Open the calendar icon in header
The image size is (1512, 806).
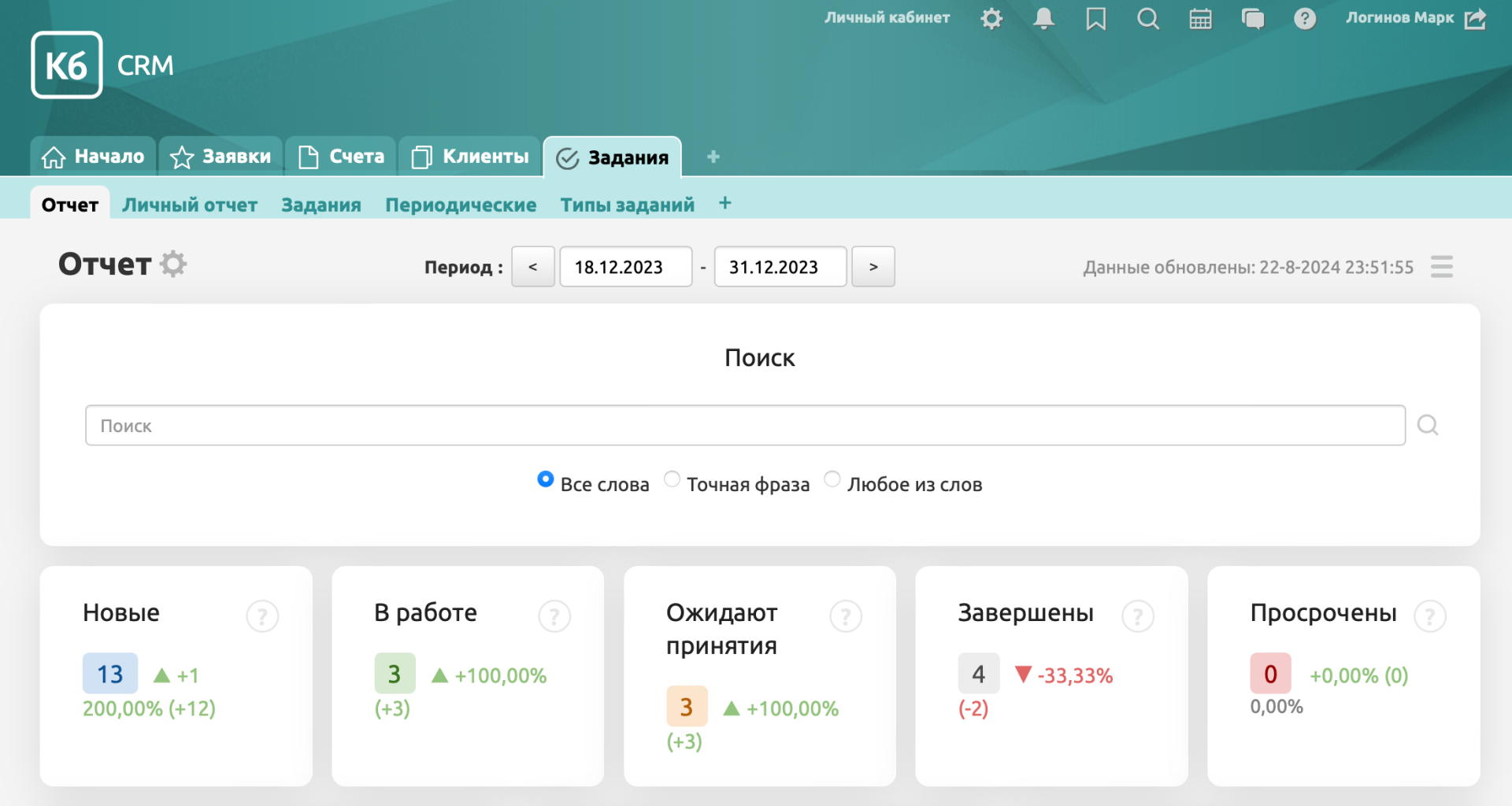pyautogui.click(x=1200, y=18)
